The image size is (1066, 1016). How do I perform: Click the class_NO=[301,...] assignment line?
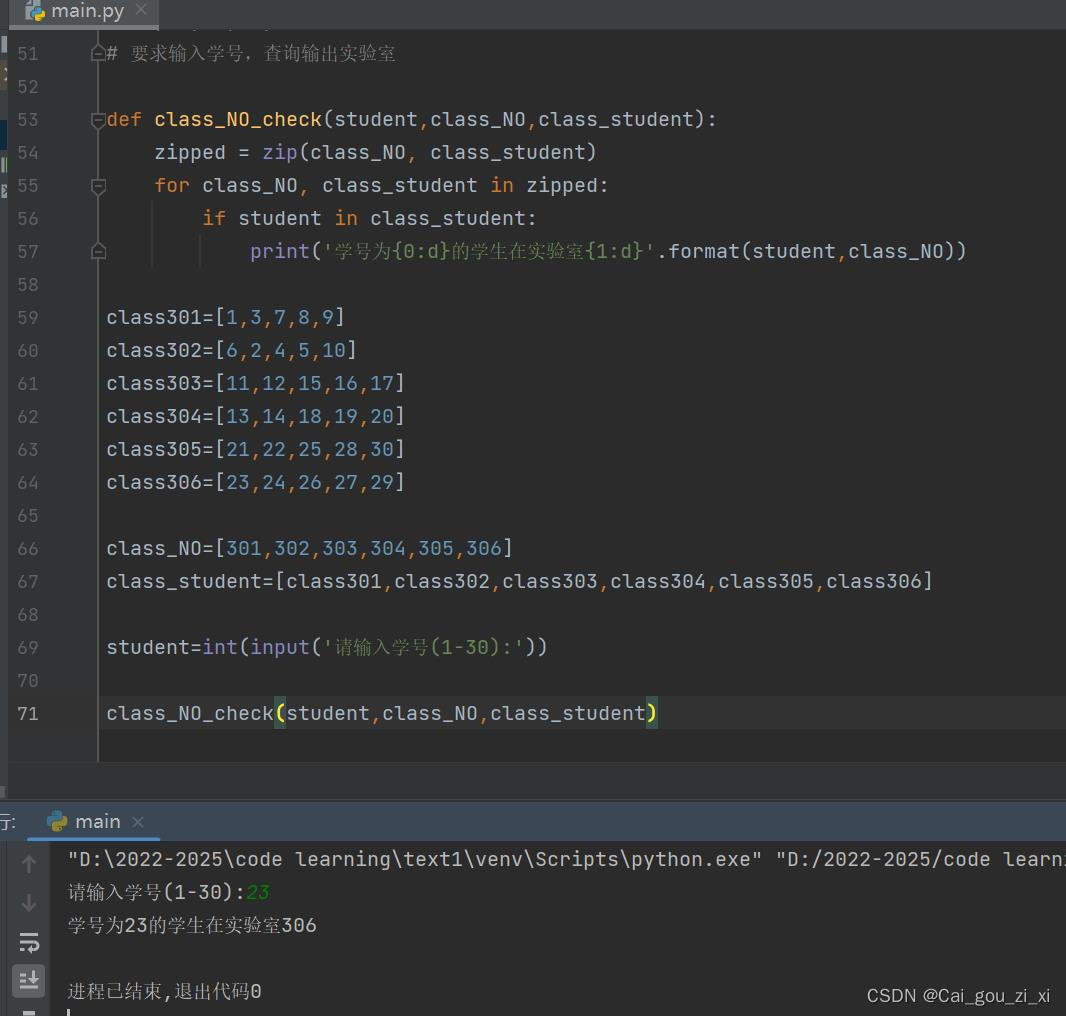(x=309, y=548)
